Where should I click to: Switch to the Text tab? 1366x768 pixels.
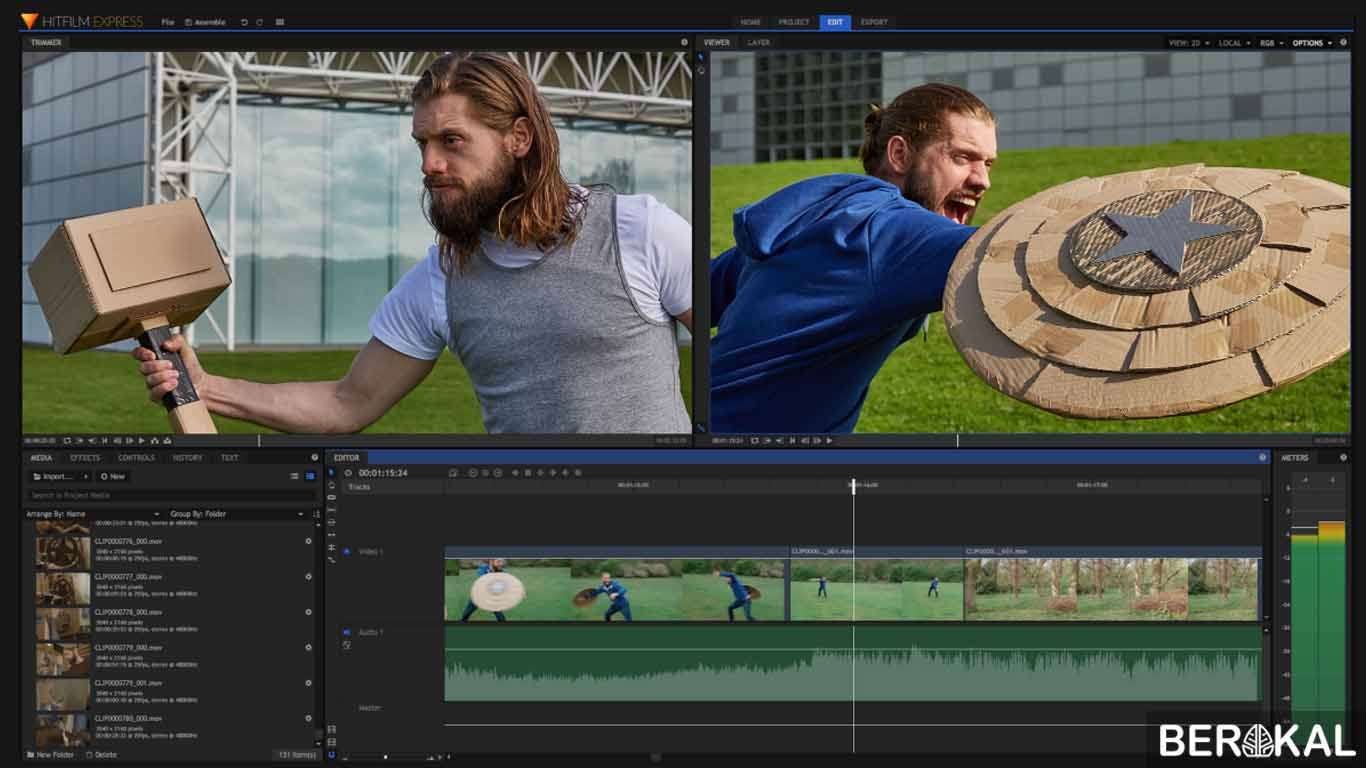click(x=229, y=458)
